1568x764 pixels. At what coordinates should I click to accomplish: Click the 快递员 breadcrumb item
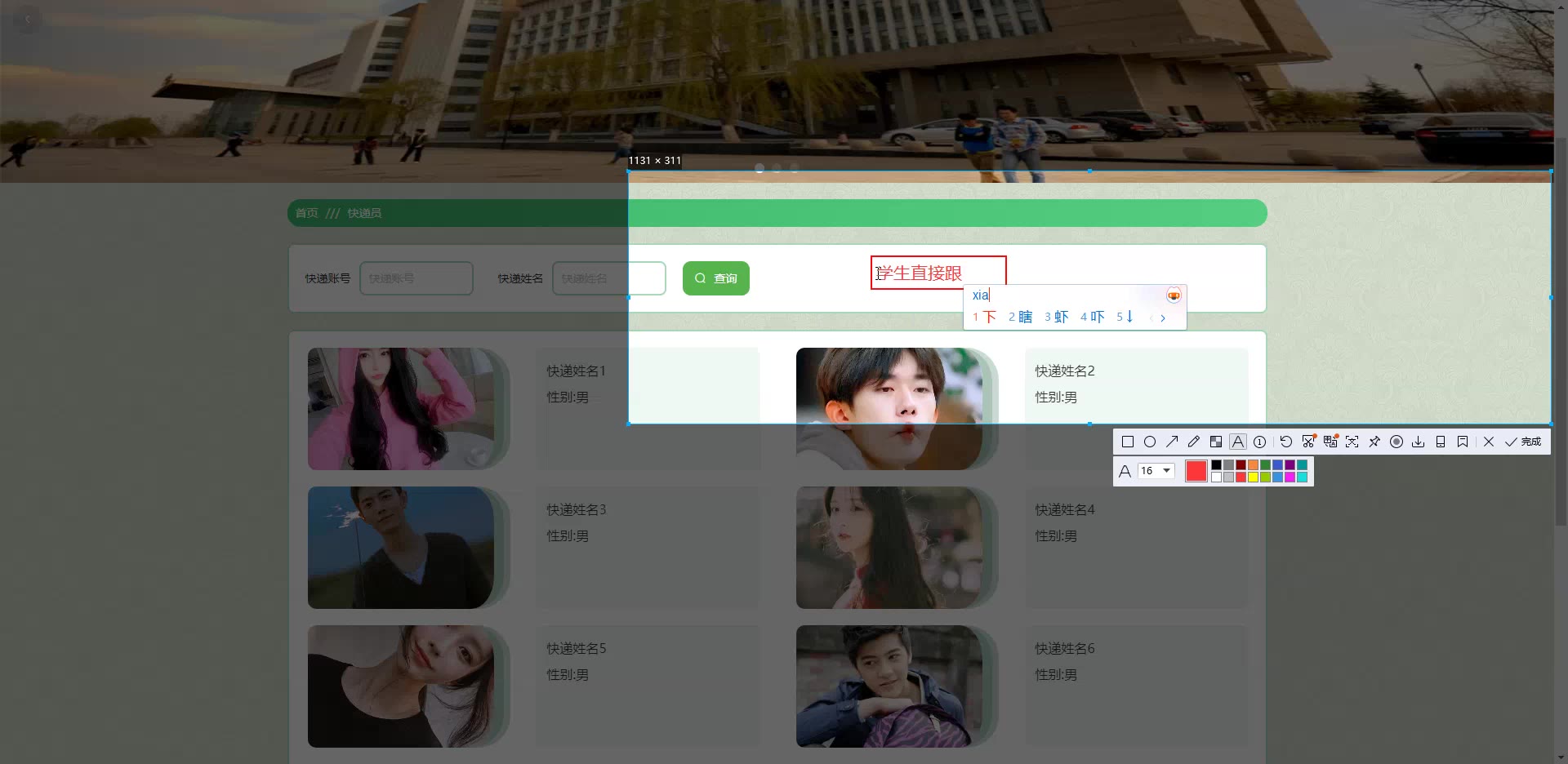[x=364, y=213]
